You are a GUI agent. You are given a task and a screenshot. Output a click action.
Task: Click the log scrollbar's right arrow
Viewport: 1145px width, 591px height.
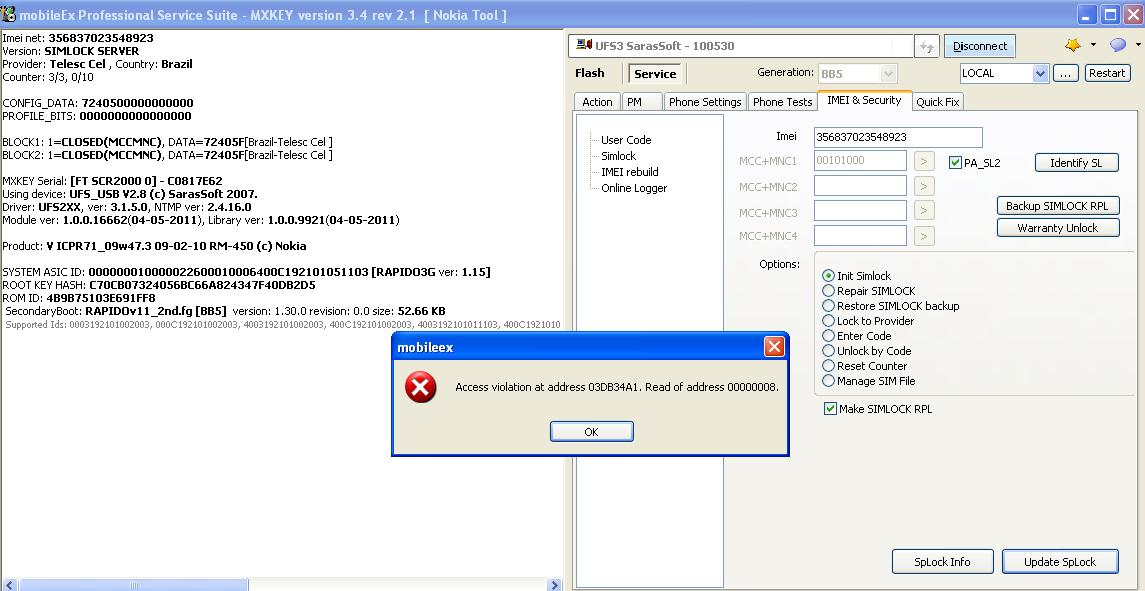pos(554,585)
